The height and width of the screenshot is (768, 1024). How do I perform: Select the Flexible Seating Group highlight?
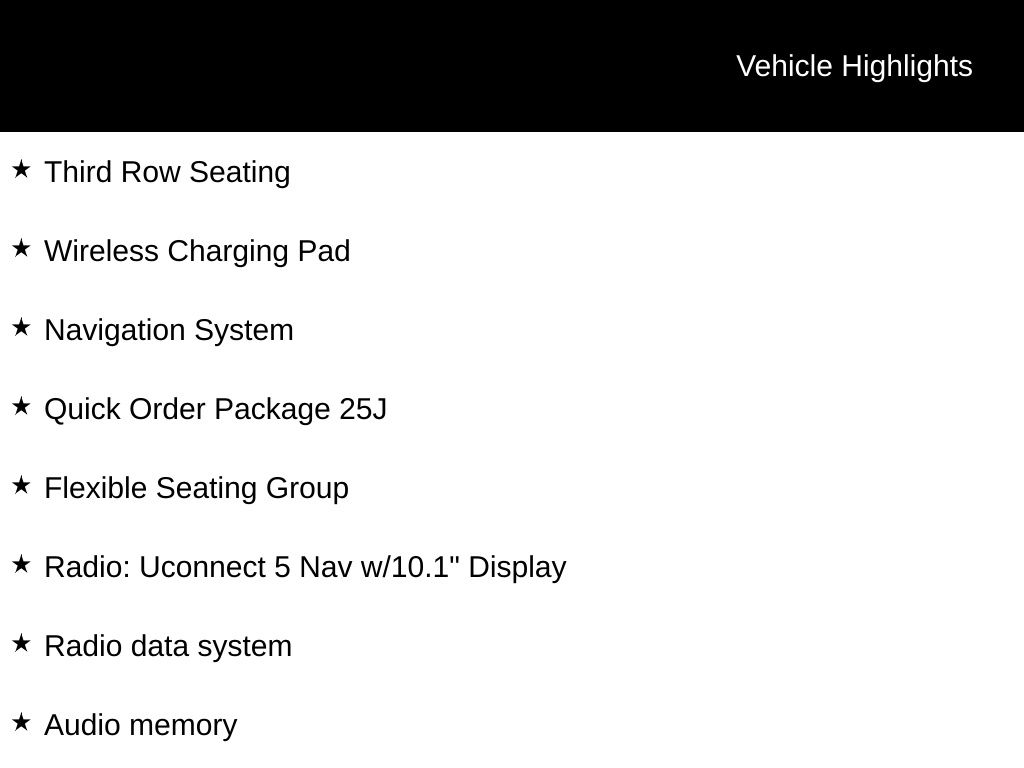pyautogui.click(x=196, y=488)
